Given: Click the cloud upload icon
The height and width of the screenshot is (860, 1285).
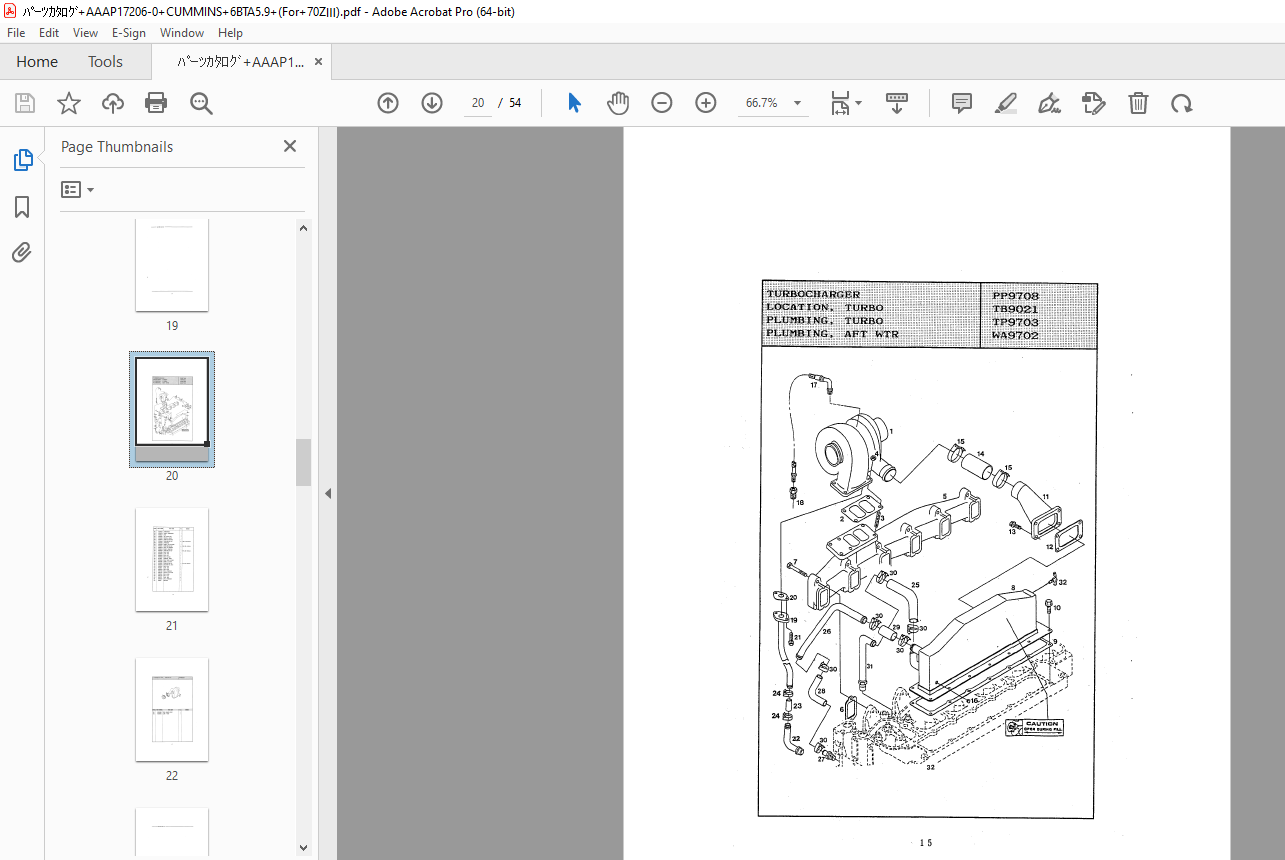Looking at the screenshot, I should click(x=113, y=103).
